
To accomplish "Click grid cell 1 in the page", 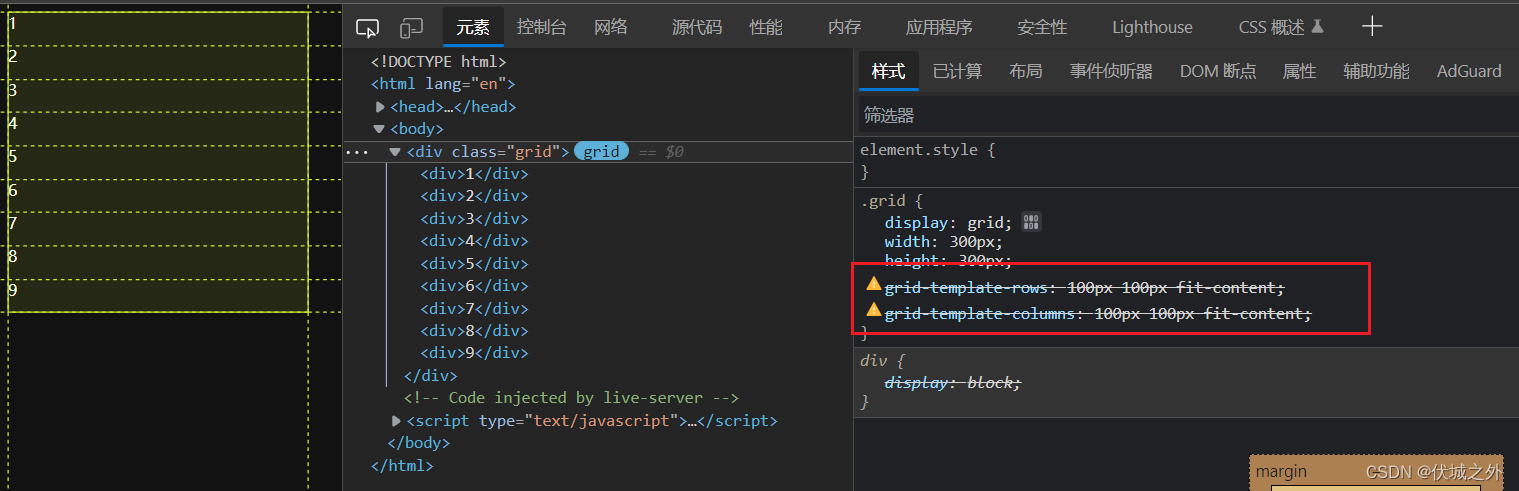I will pos(158,29).
